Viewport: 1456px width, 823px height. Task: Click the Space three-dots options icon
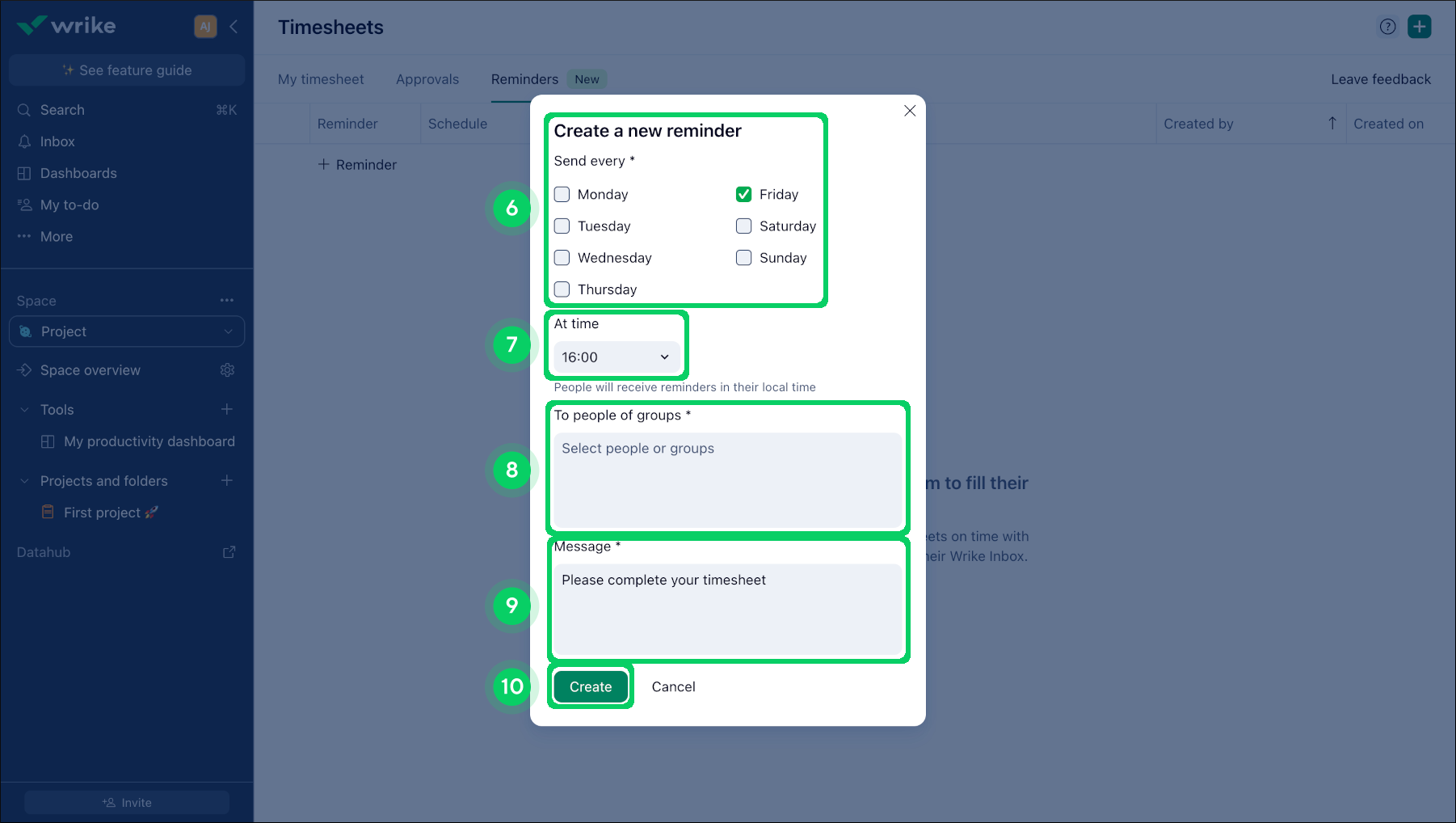[227, 301]
